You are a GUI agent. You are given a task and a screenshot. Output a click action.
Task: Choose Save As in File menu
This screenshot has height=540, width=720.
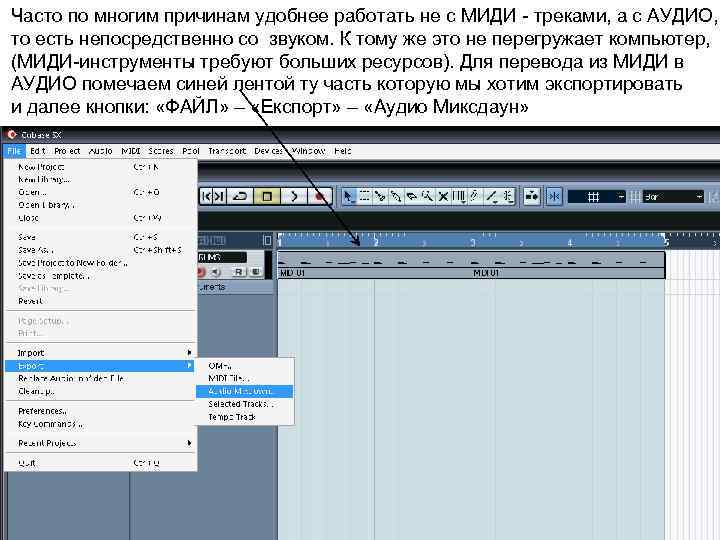101,250
